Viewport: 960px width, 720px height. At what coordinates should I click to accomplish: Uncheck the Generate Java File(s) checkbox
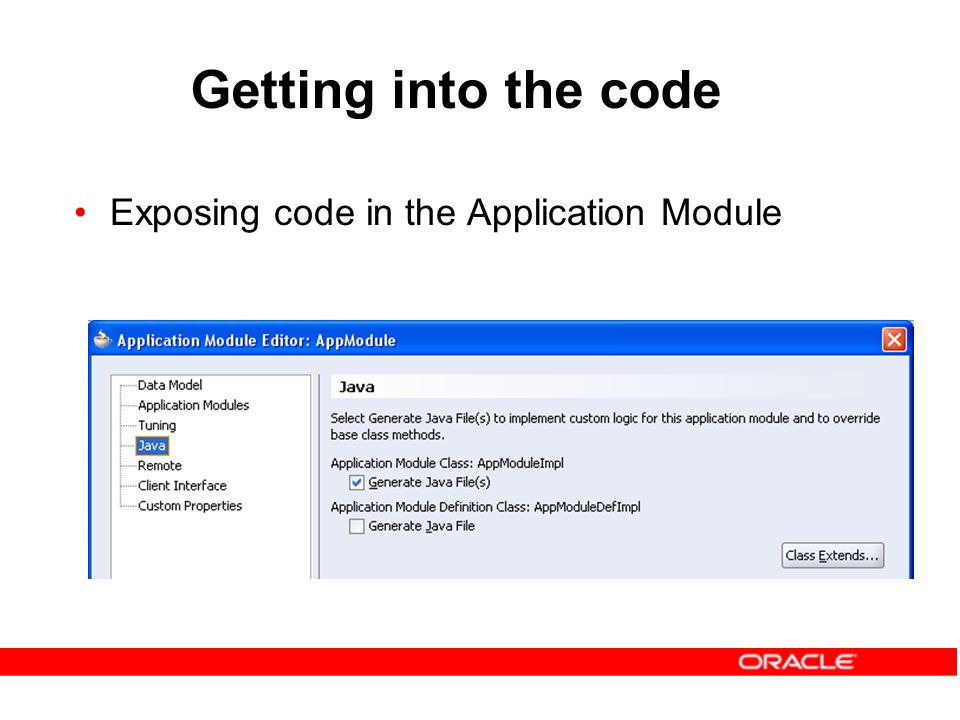click(356, 482)
